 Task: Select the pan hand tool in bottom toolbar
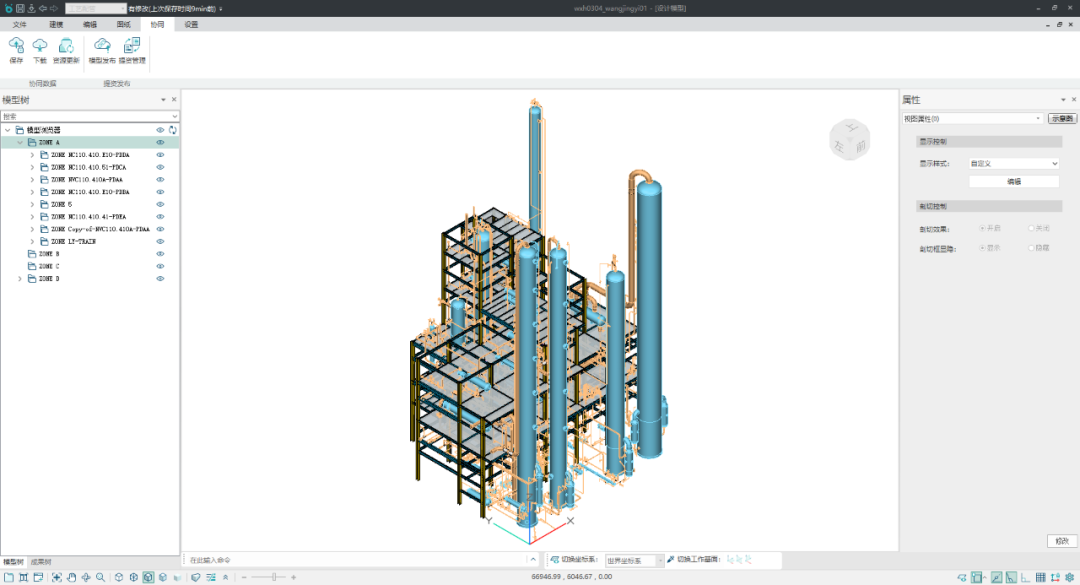pos(71,577)
